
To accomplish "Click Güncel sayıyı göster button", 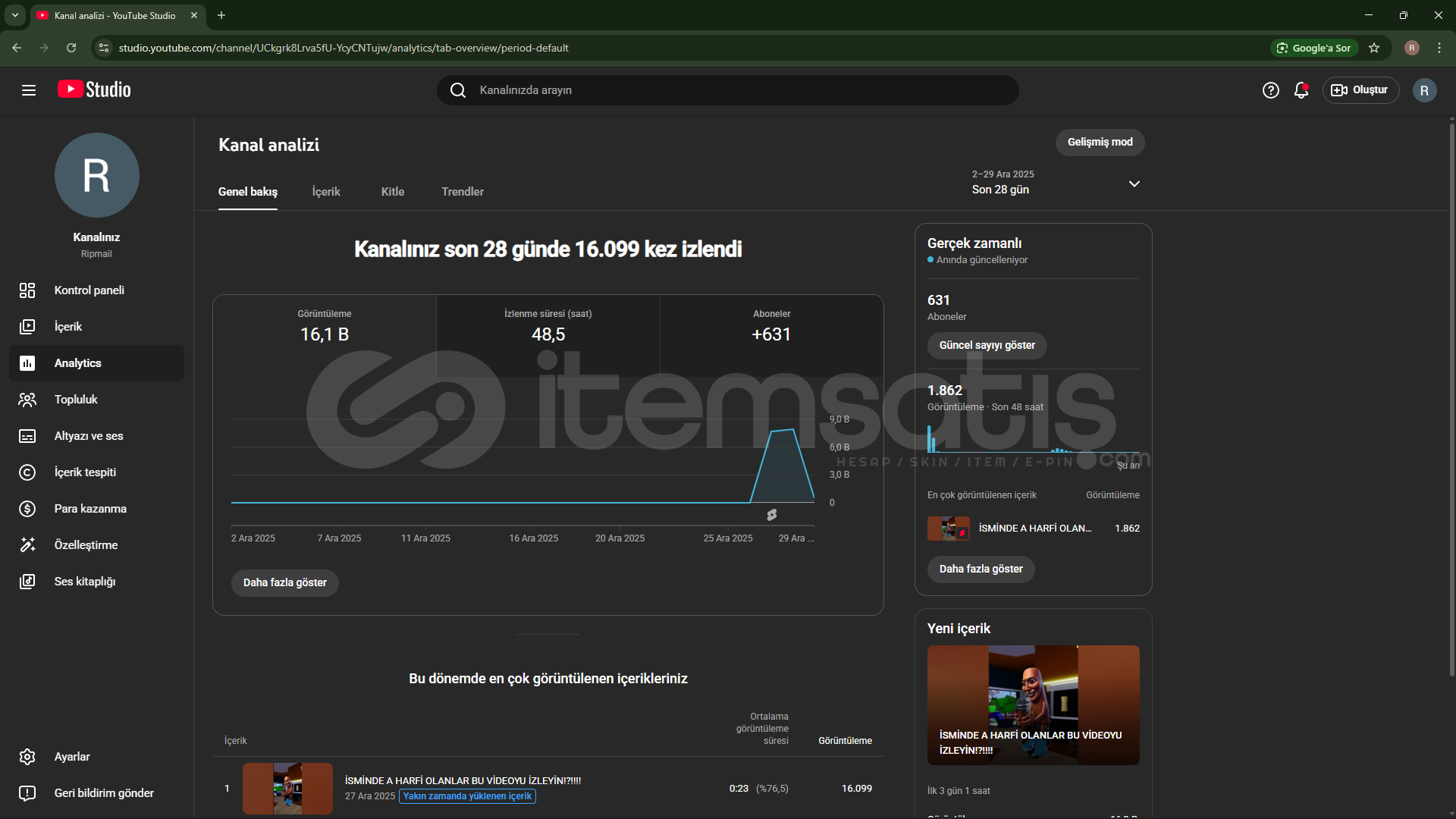I will [987, 346].
